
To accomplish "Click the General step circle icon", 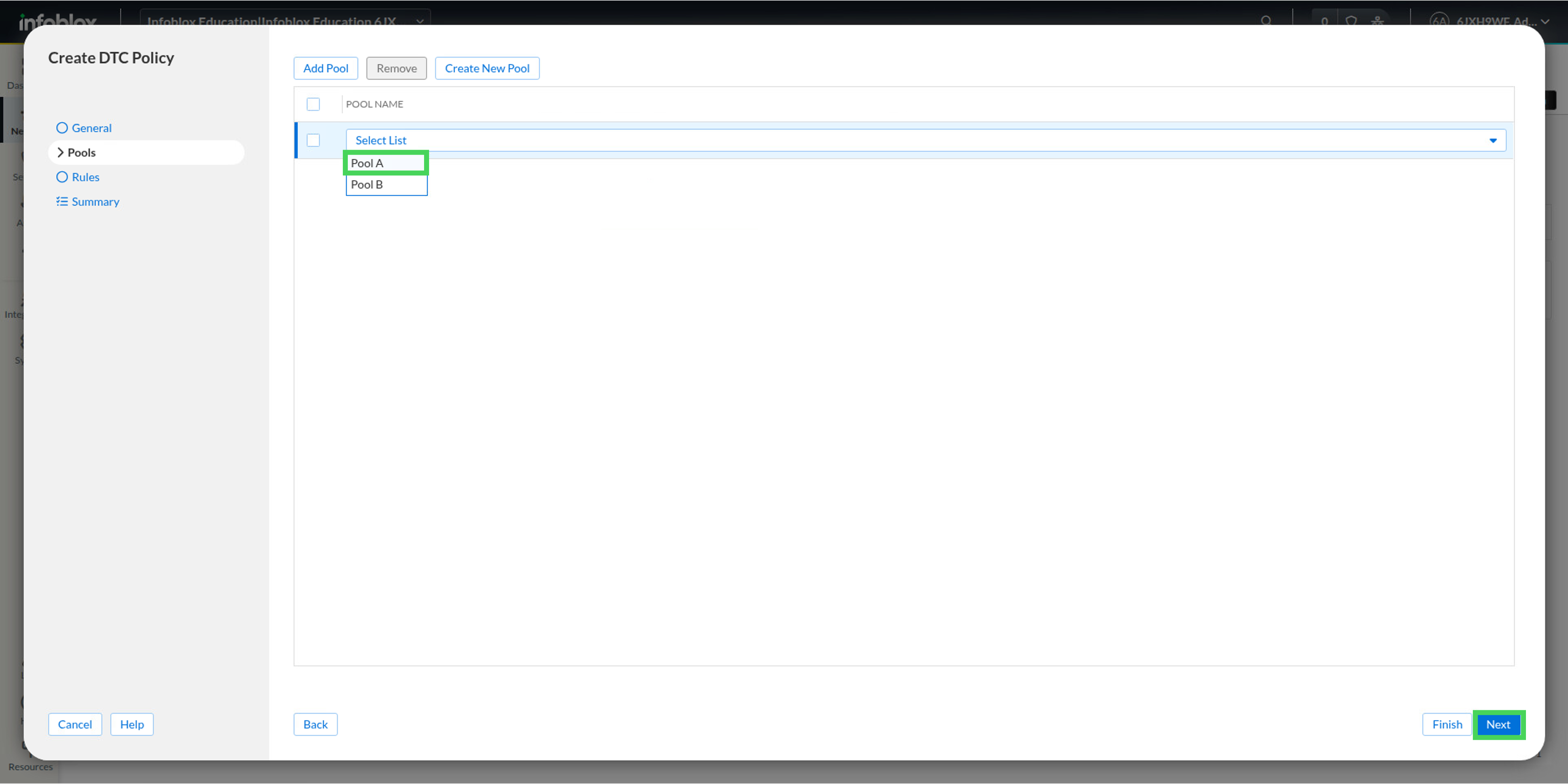I will (x=62, y=128).
